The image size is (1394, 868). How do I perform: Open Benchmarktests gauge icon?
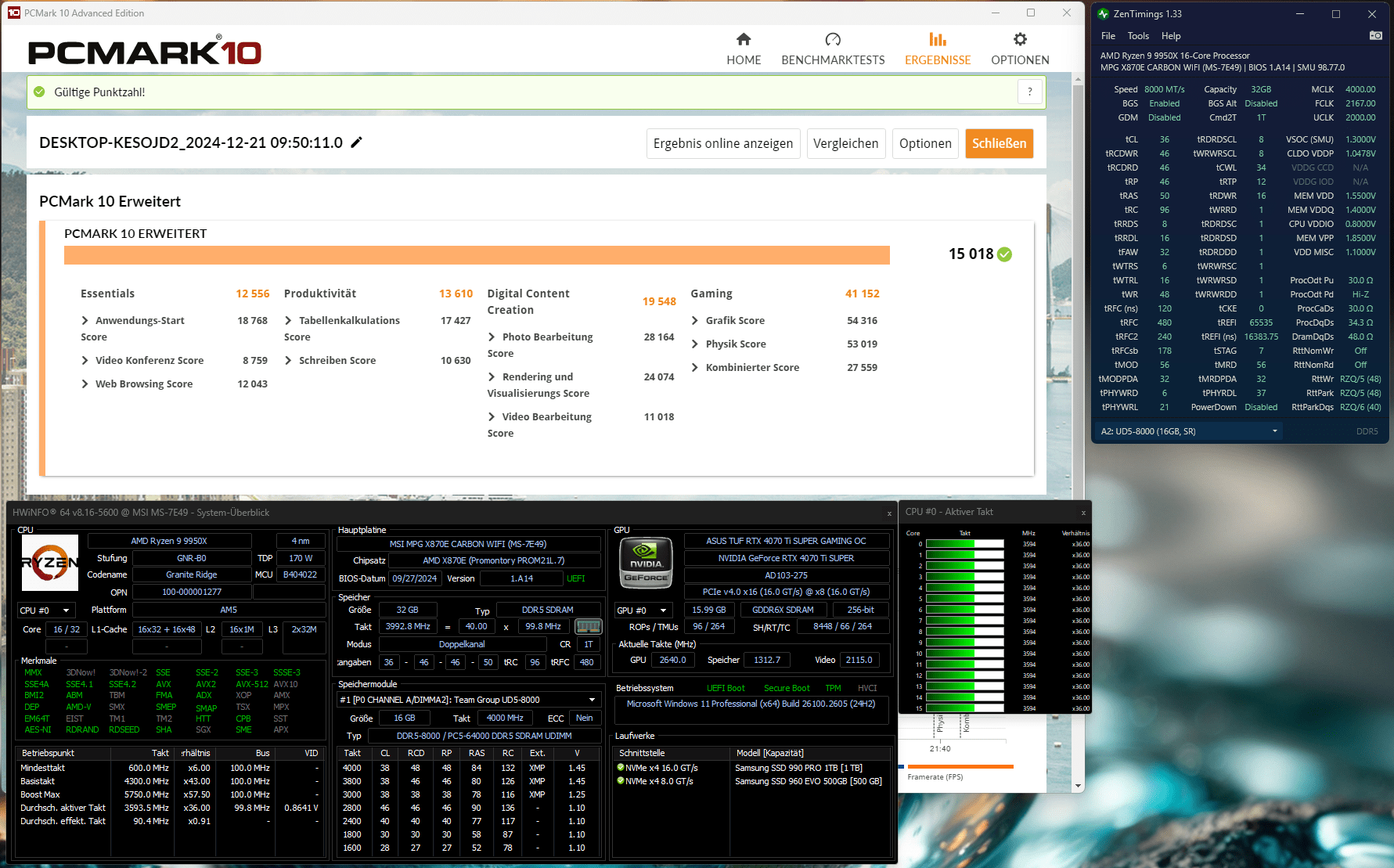(x=833, y=39)
